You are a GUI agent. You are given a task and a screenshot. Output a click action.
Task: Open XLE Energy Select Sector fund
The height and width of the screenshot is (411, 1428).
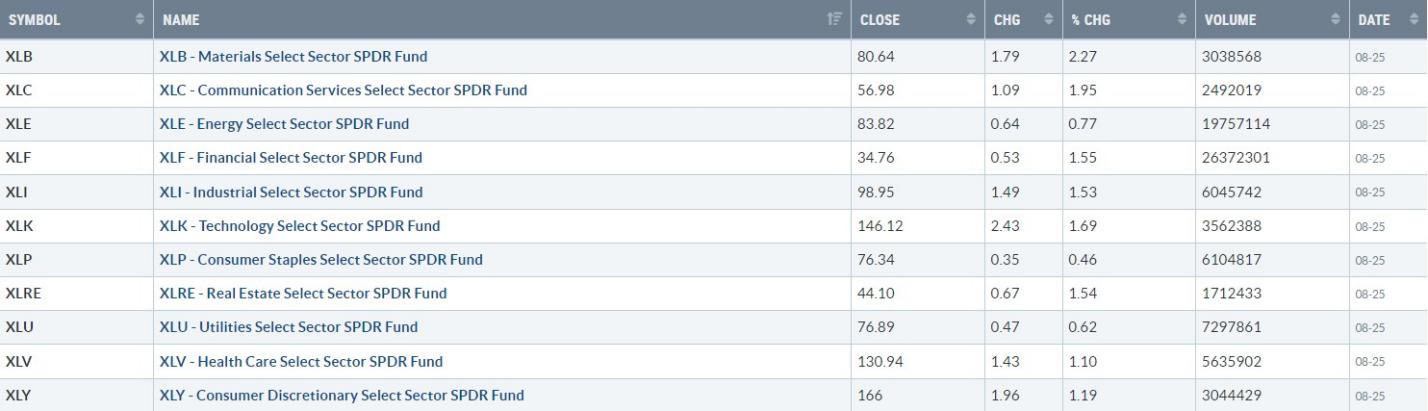tap(284, 124)
